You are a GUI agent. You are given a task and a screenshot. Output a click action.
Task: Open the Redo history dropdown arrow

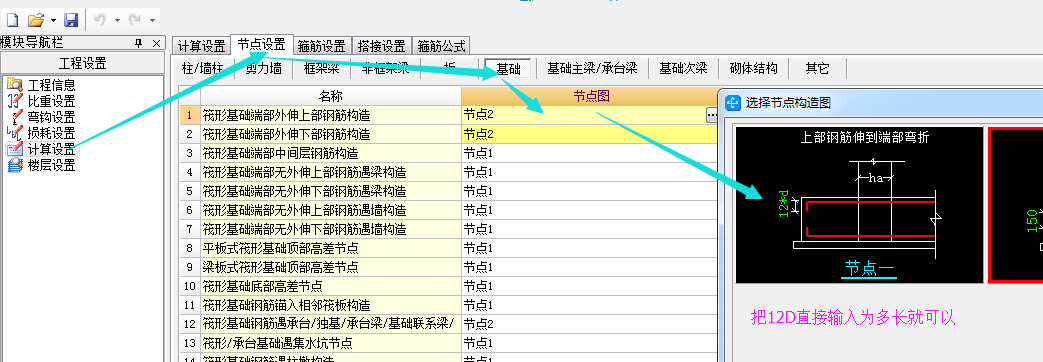(x=152, y=21)
